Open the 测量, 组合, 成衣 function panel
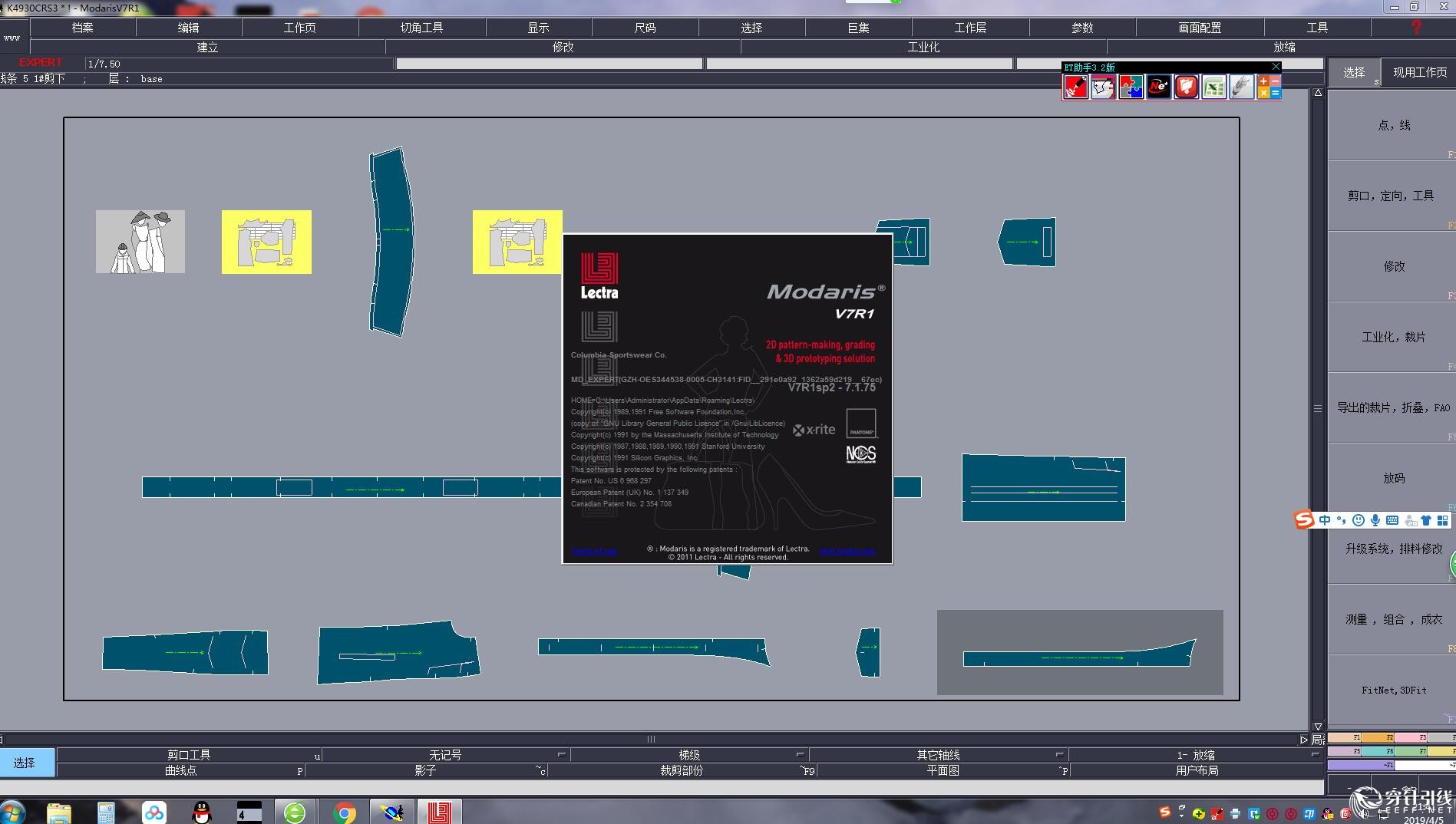 (x=1394, y=619)
